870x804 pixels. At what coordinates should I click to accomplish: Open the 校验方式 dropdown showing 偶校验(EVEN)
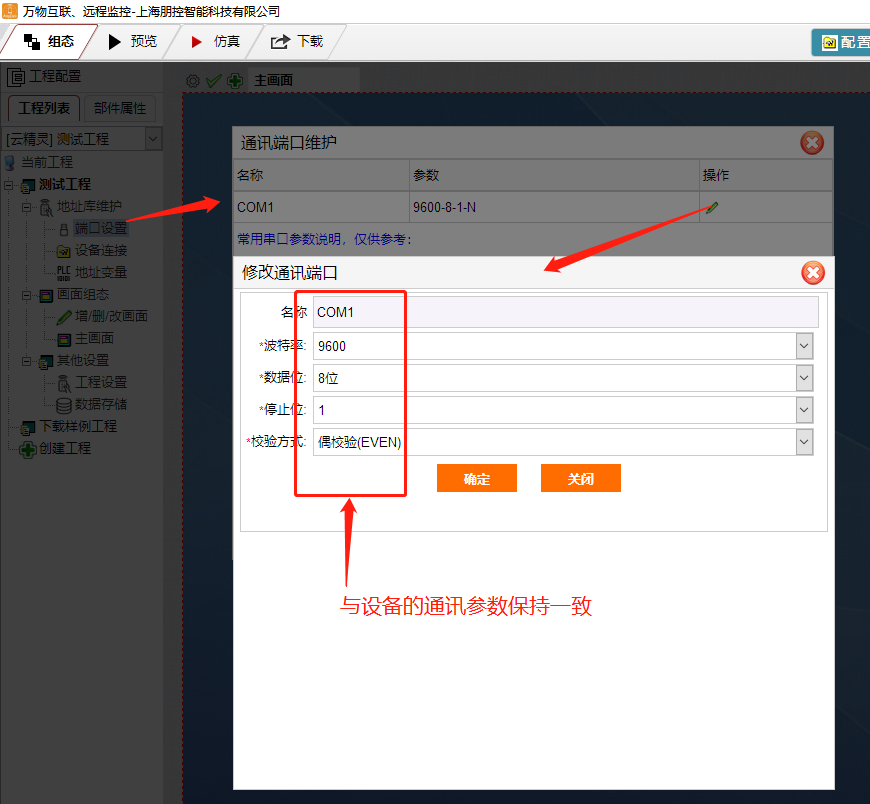point(804,442)
